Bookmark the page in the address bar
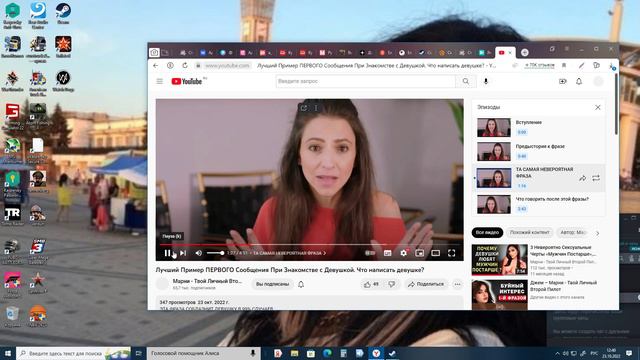Image resolution: width=640 pixels, height=360 pixels. click(x=564, y=65)
